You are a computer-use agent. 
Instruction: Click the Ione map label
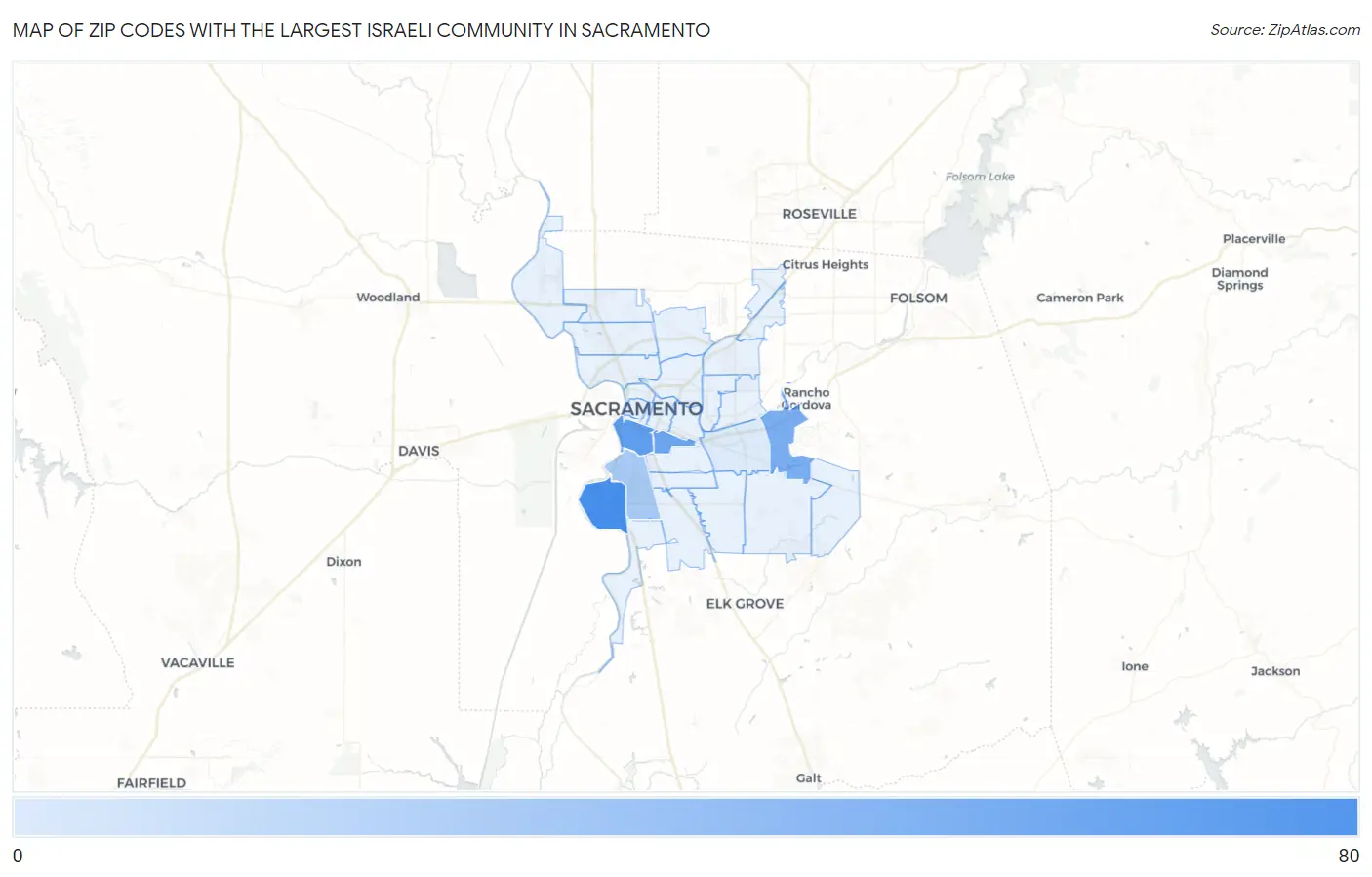coord(1134,666)
